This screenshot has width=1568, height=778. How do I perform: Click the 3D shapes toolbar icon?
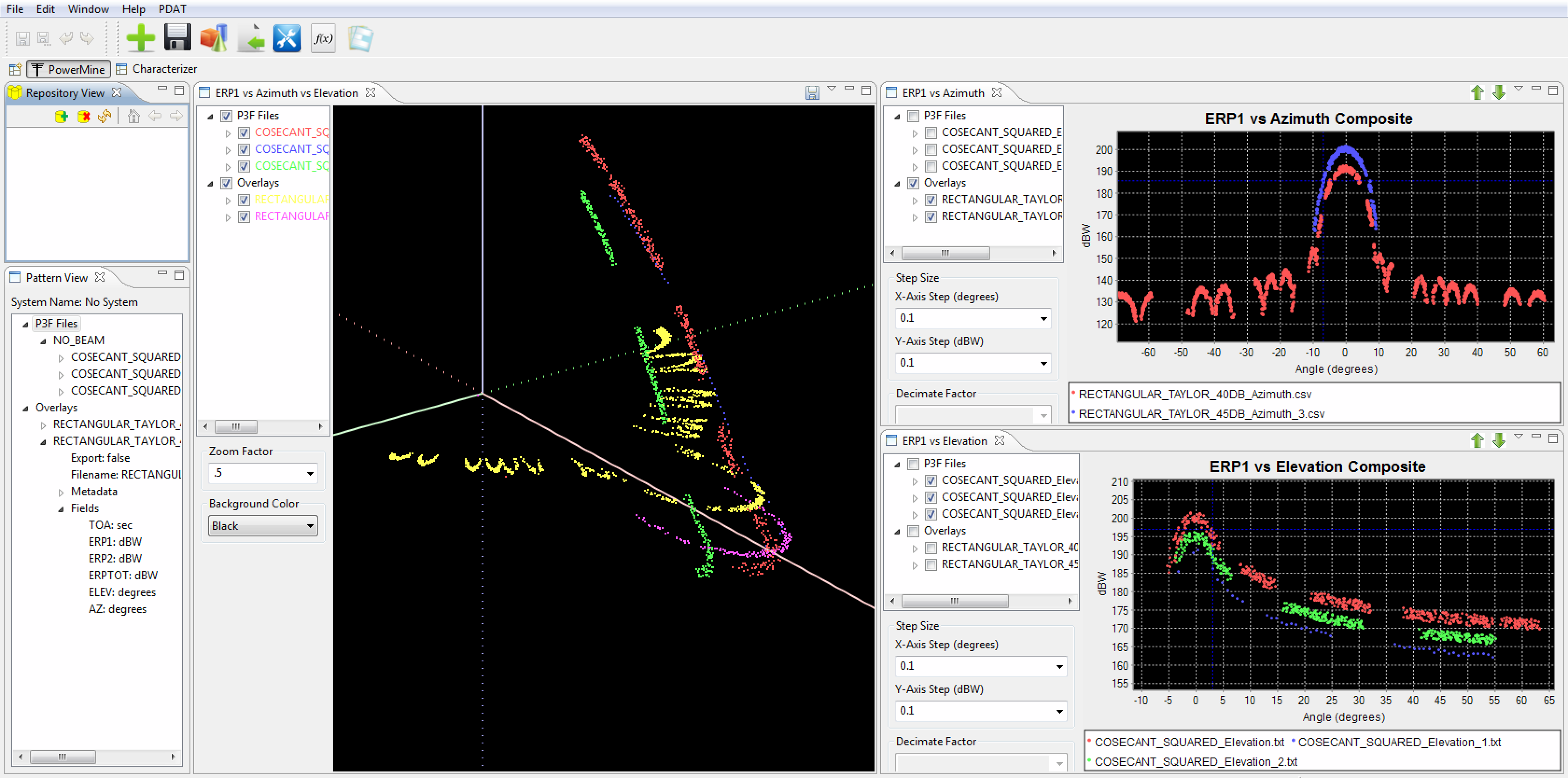(214, 38)
